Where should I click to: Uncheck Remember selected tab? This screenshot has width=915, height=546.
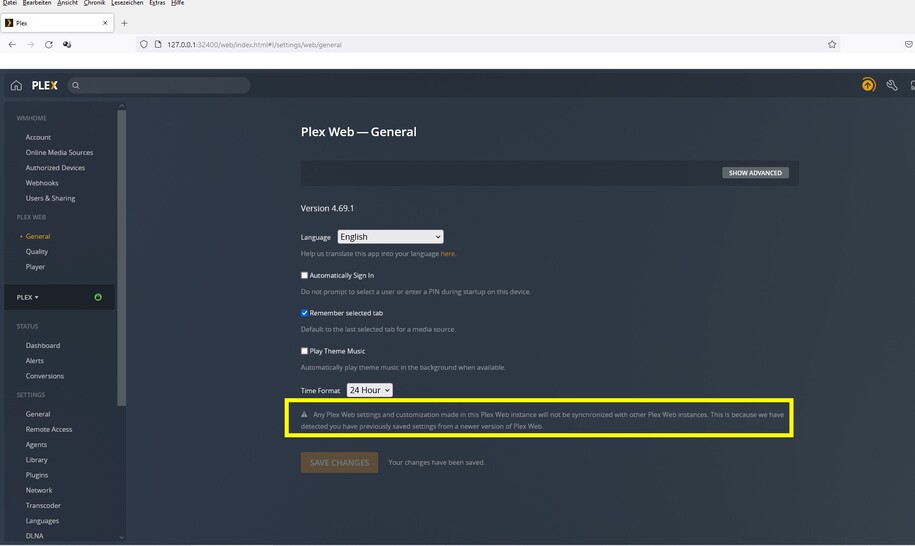click(304, 313)
